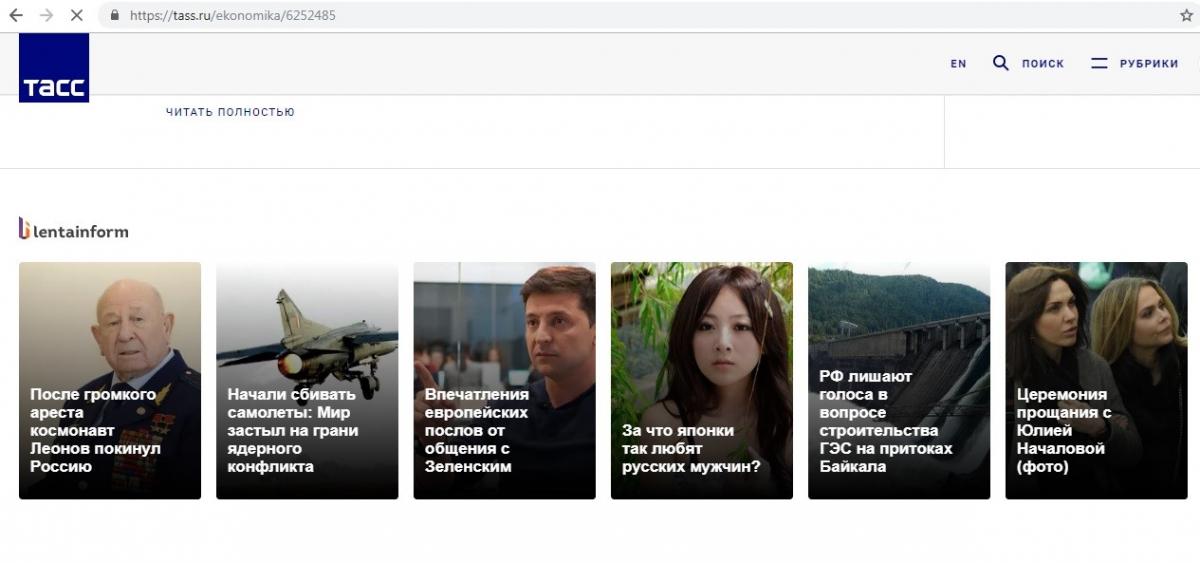The image size is (1200, 563).
Task: Open Baikal hydropower dam article
Action: (x=898, y=380)
